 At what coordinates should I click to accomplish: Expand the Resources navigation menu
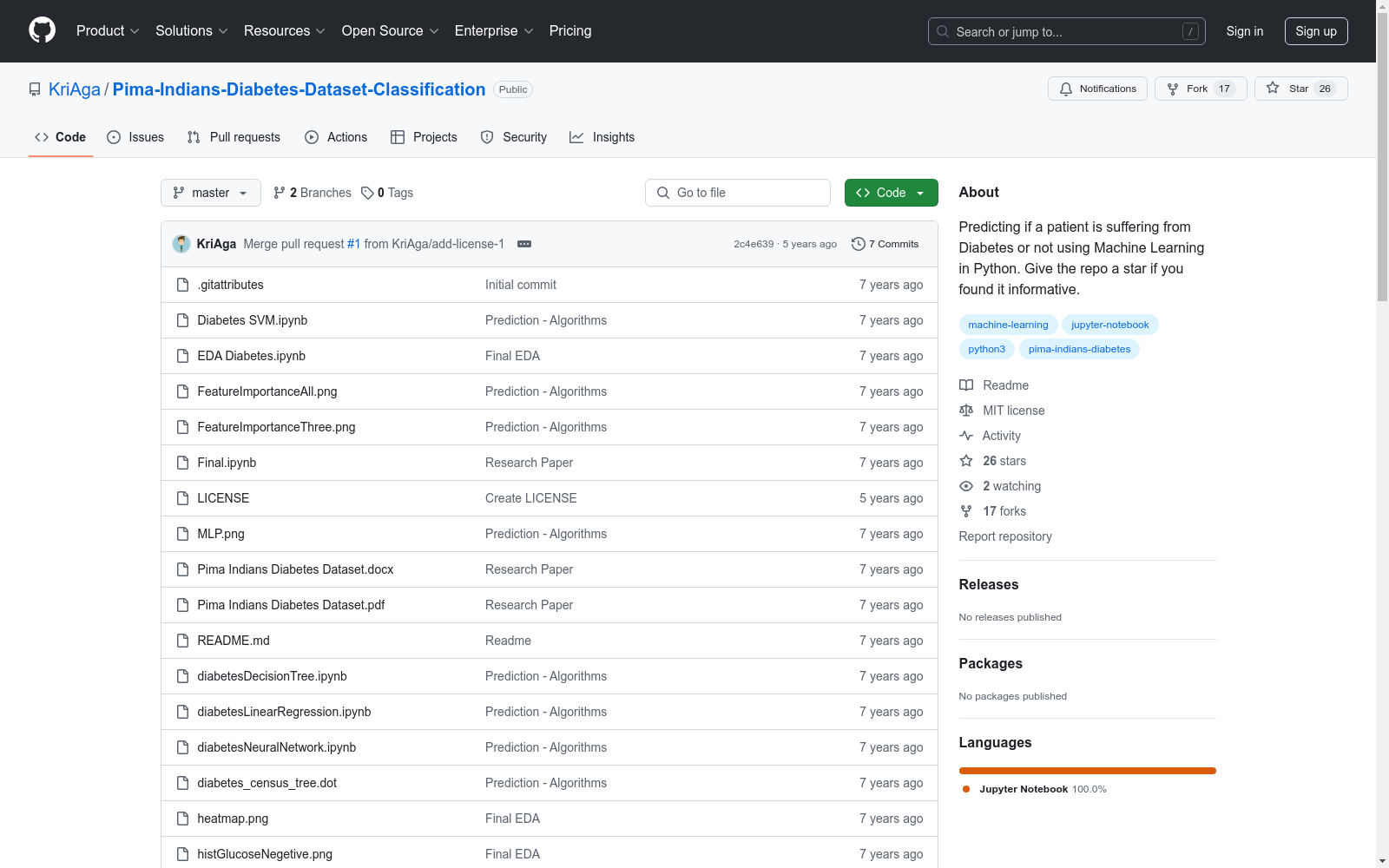tap(285, 30)
